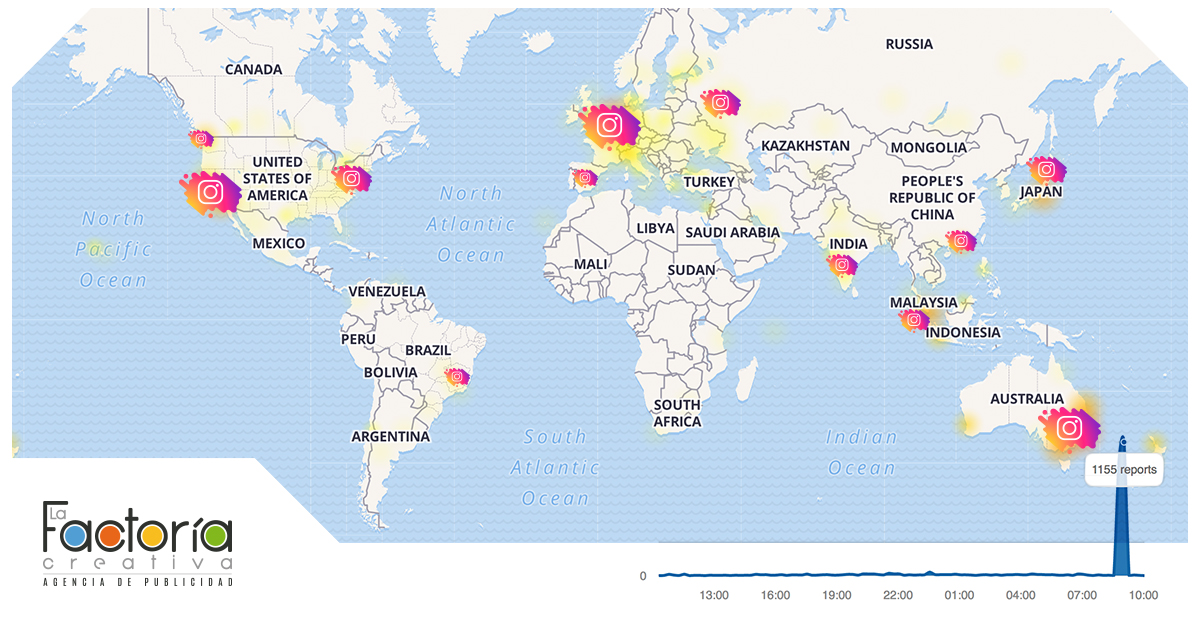
Task: Click the Instagram icon over western Russia
Action: point(720,102)
